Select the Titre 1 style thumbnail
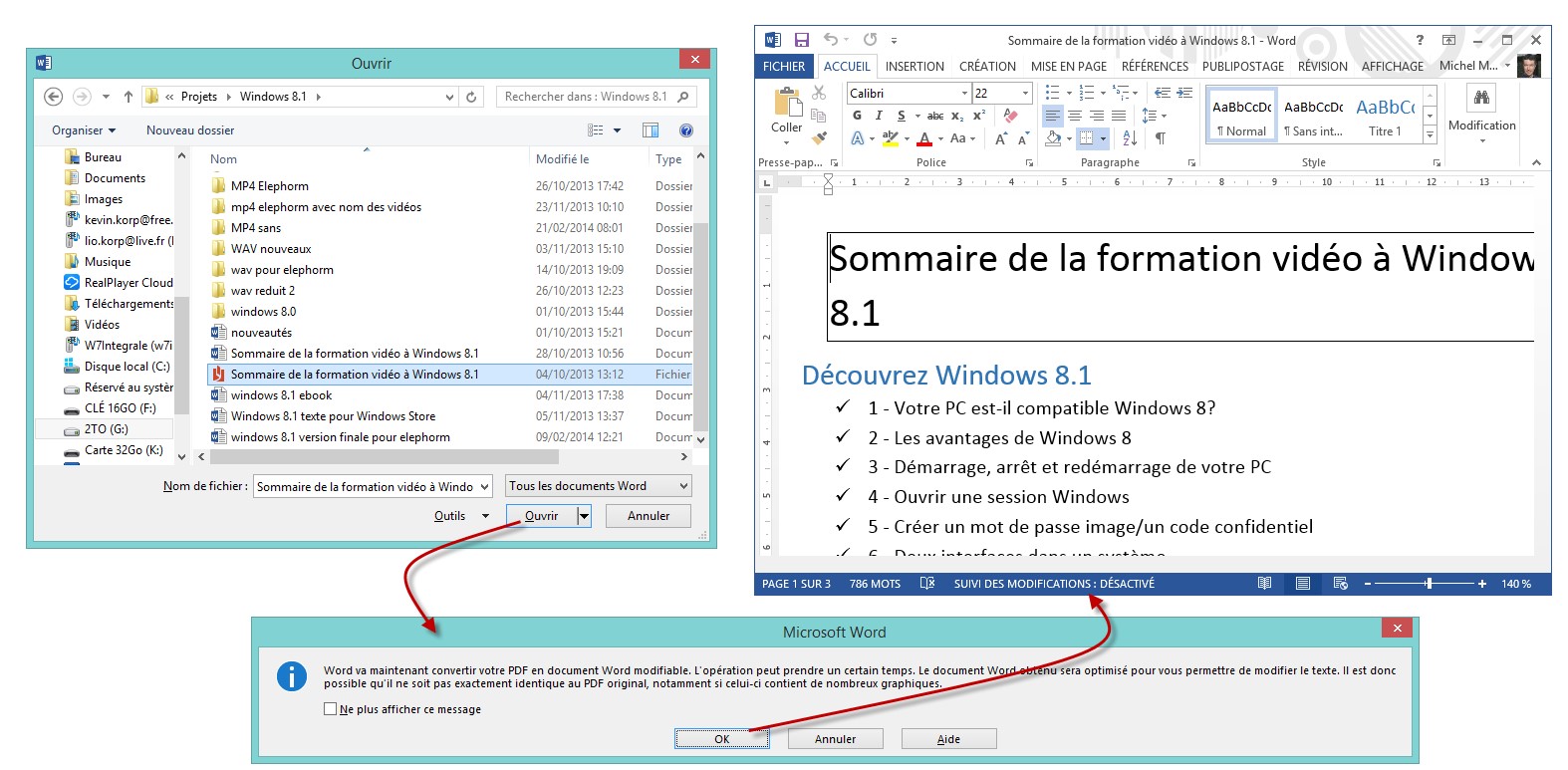Image resolution: width=1568 pixels, height=770 pixels. coord(1385,116)
